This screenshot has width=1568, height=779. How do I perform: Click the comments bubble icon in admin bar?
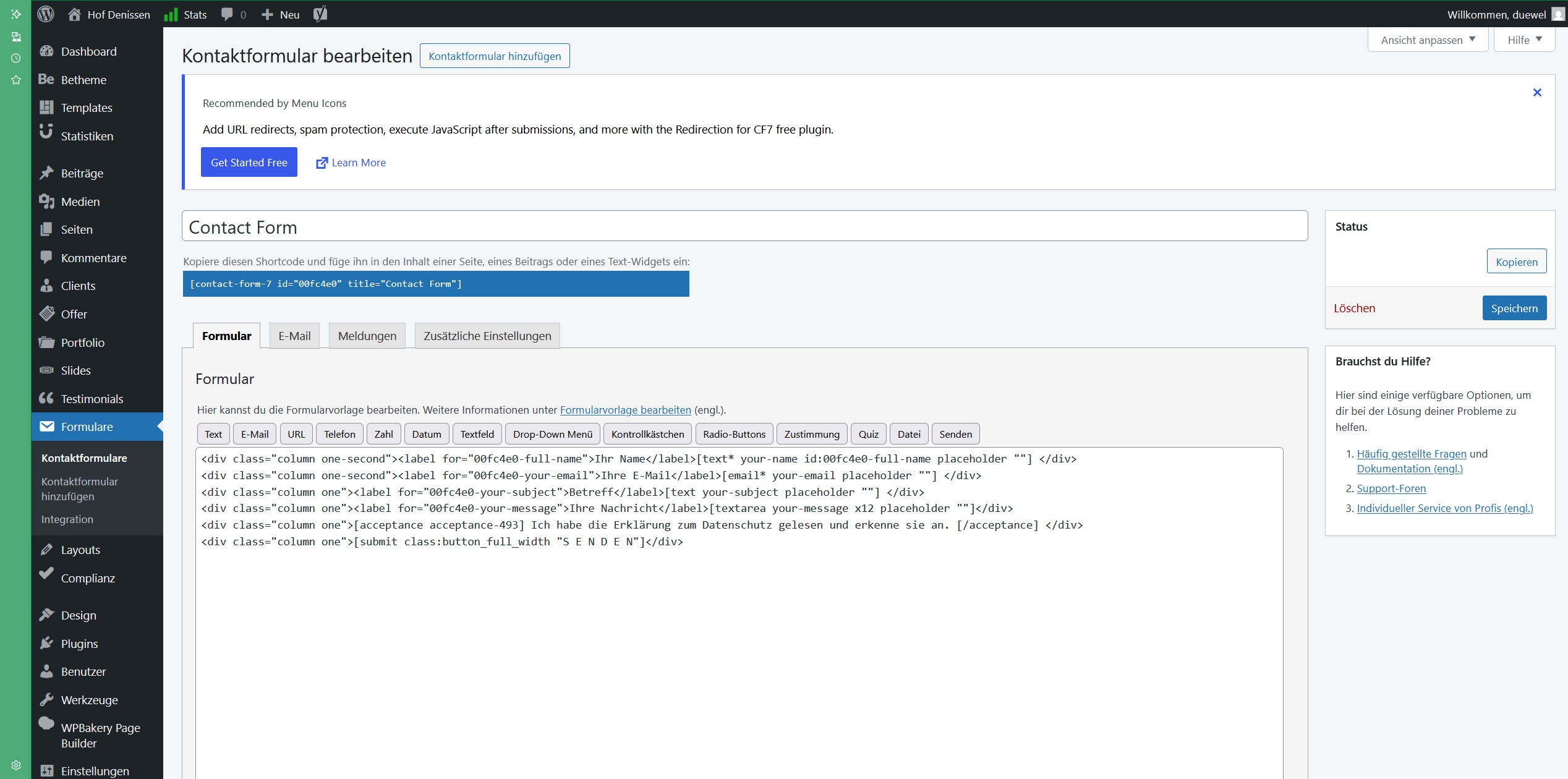pos(227,14)
